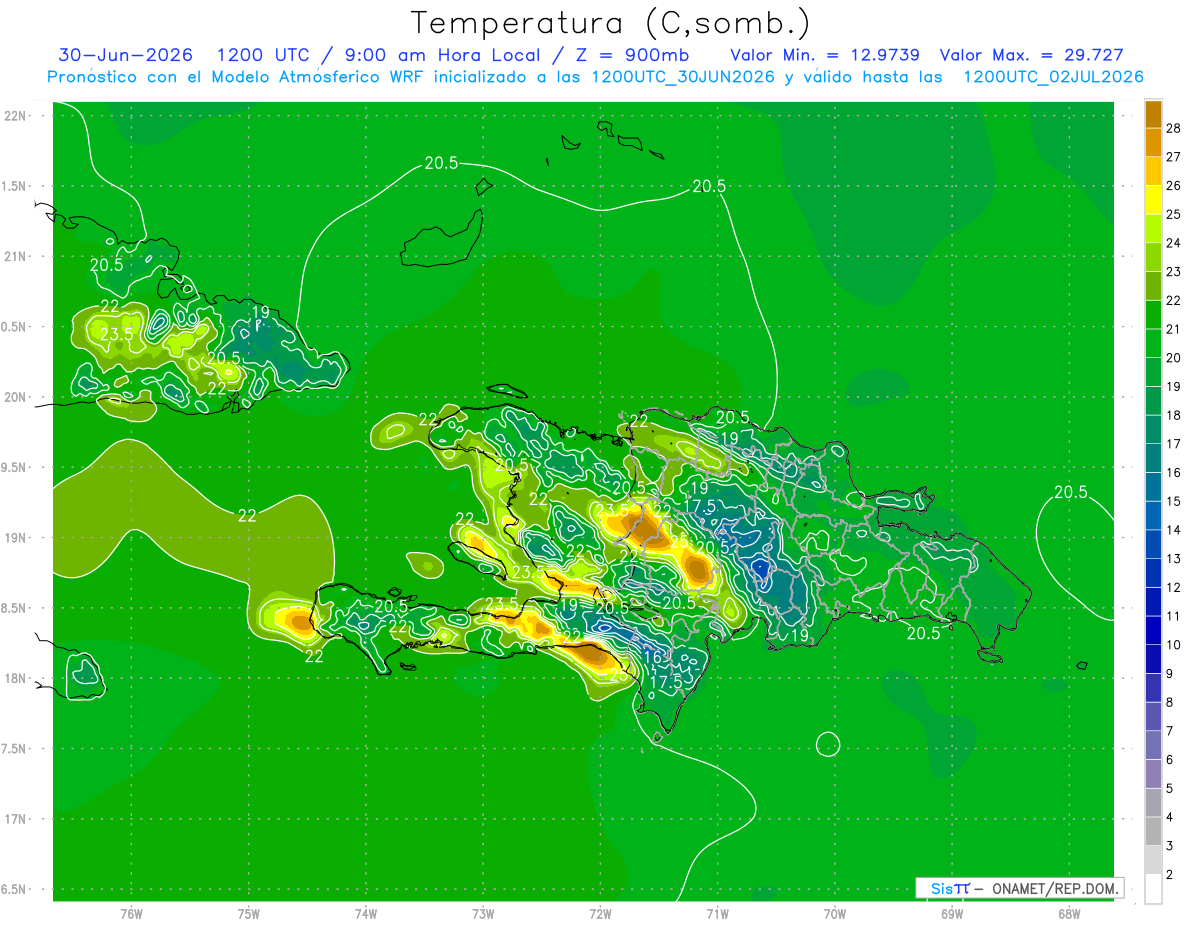This screenshot has width=1200, height=927.
Task: Pick the purple legend swatch between 5 and 6
Action: 1153,774
